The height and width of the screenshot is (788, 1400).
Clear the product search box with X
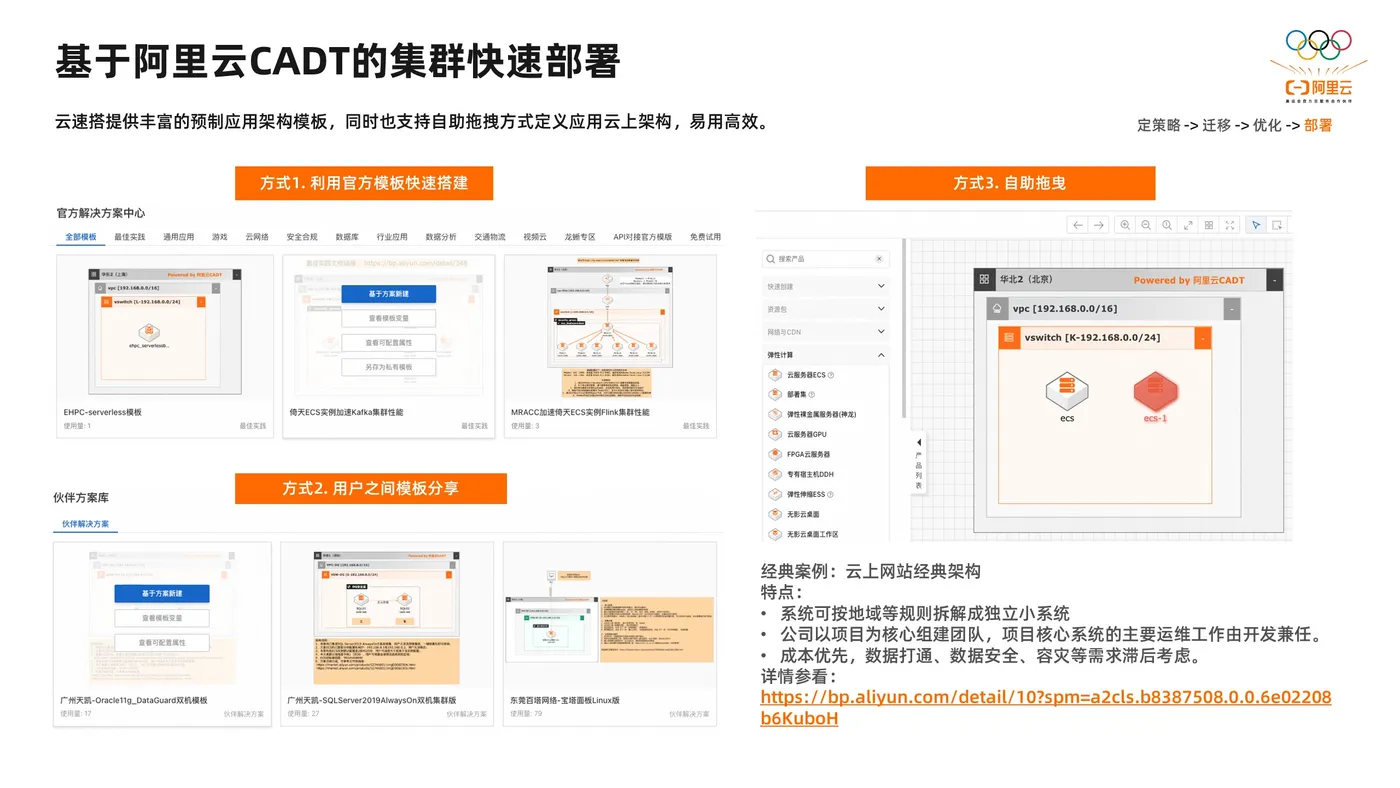(x=879, y=259)
